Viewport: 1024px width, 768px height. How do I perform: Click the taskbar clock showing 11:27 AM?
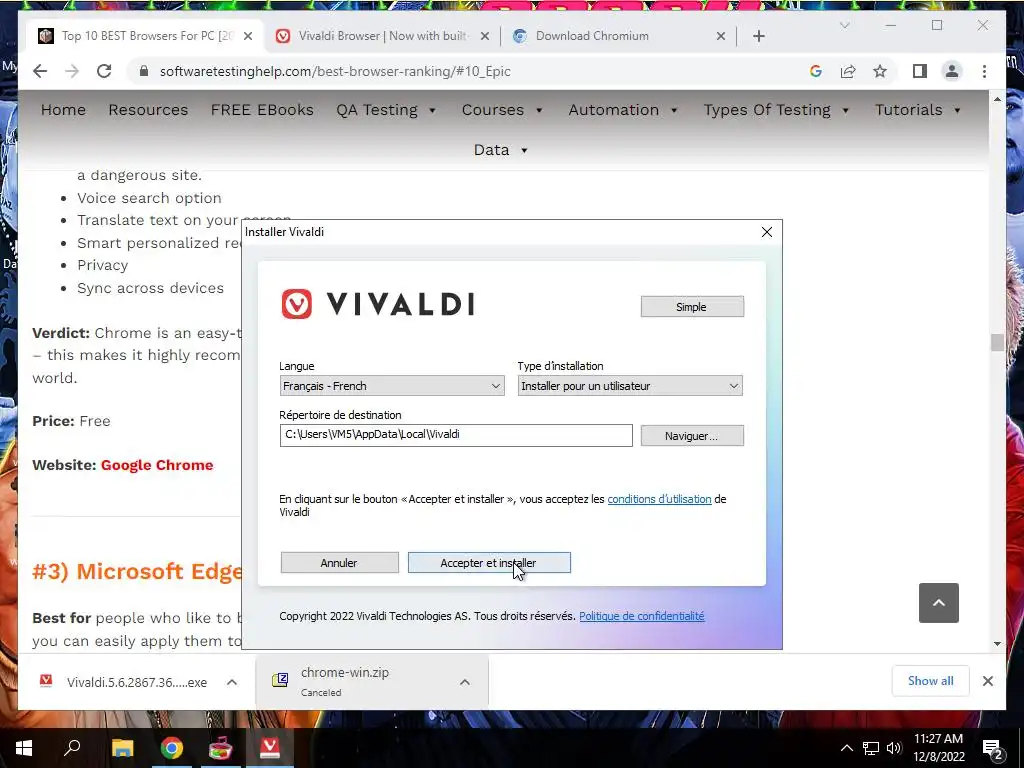click(x=938, y=748)
